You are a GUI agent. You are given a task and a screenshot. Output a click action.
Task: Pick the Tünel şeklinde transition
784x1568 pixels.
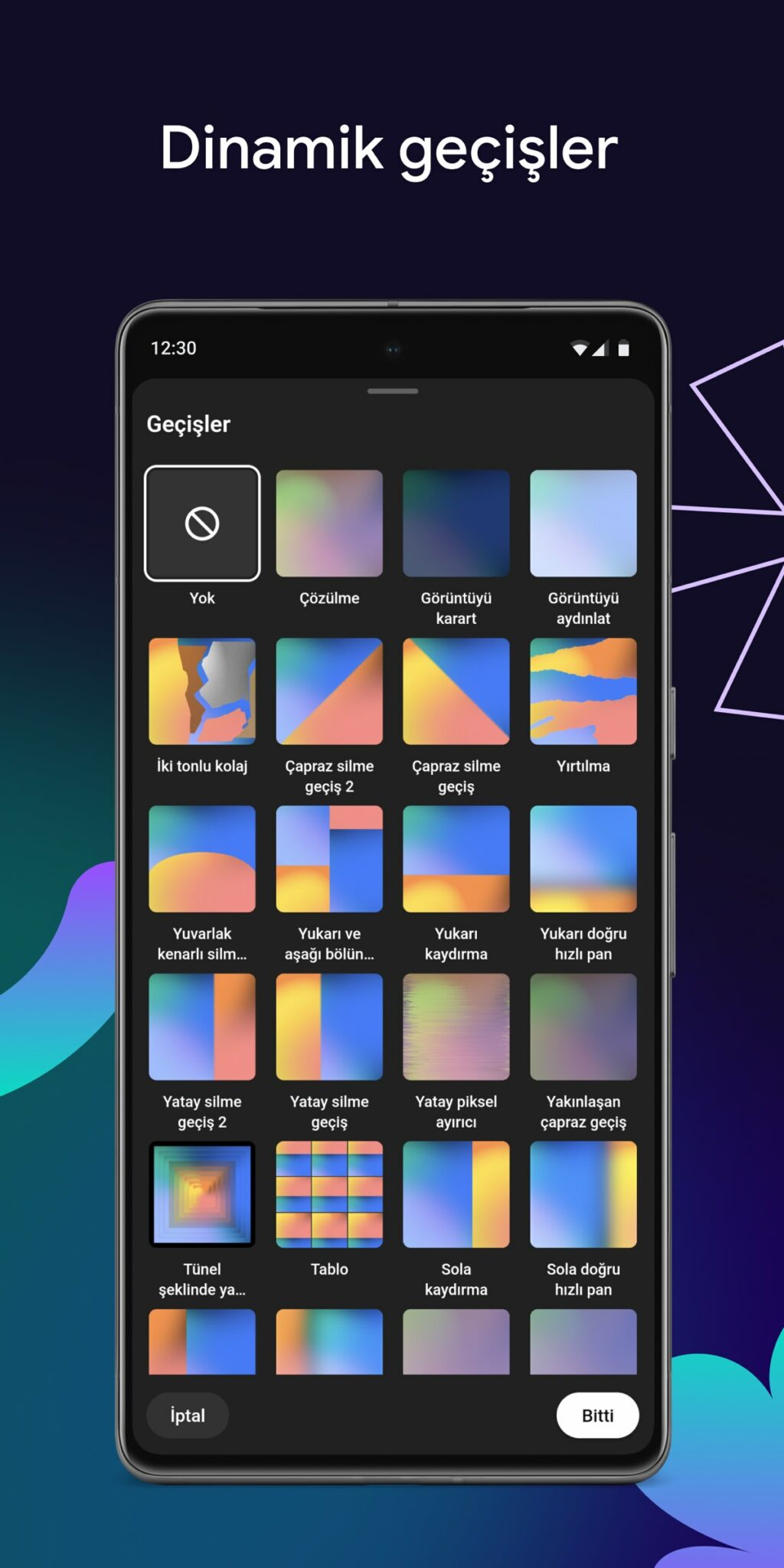202,1194
